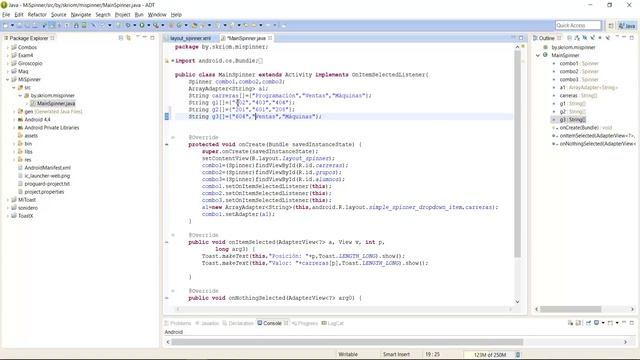The image size is (640, 360).
Task: Select the Java perspective button
Action: [x=627, y=26]
